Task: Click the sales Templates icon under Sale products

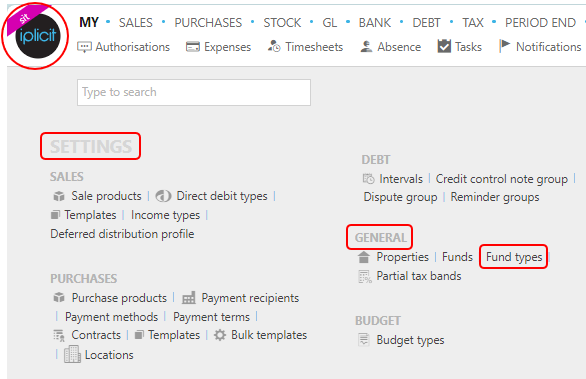Action: click(x=55, y=215)
